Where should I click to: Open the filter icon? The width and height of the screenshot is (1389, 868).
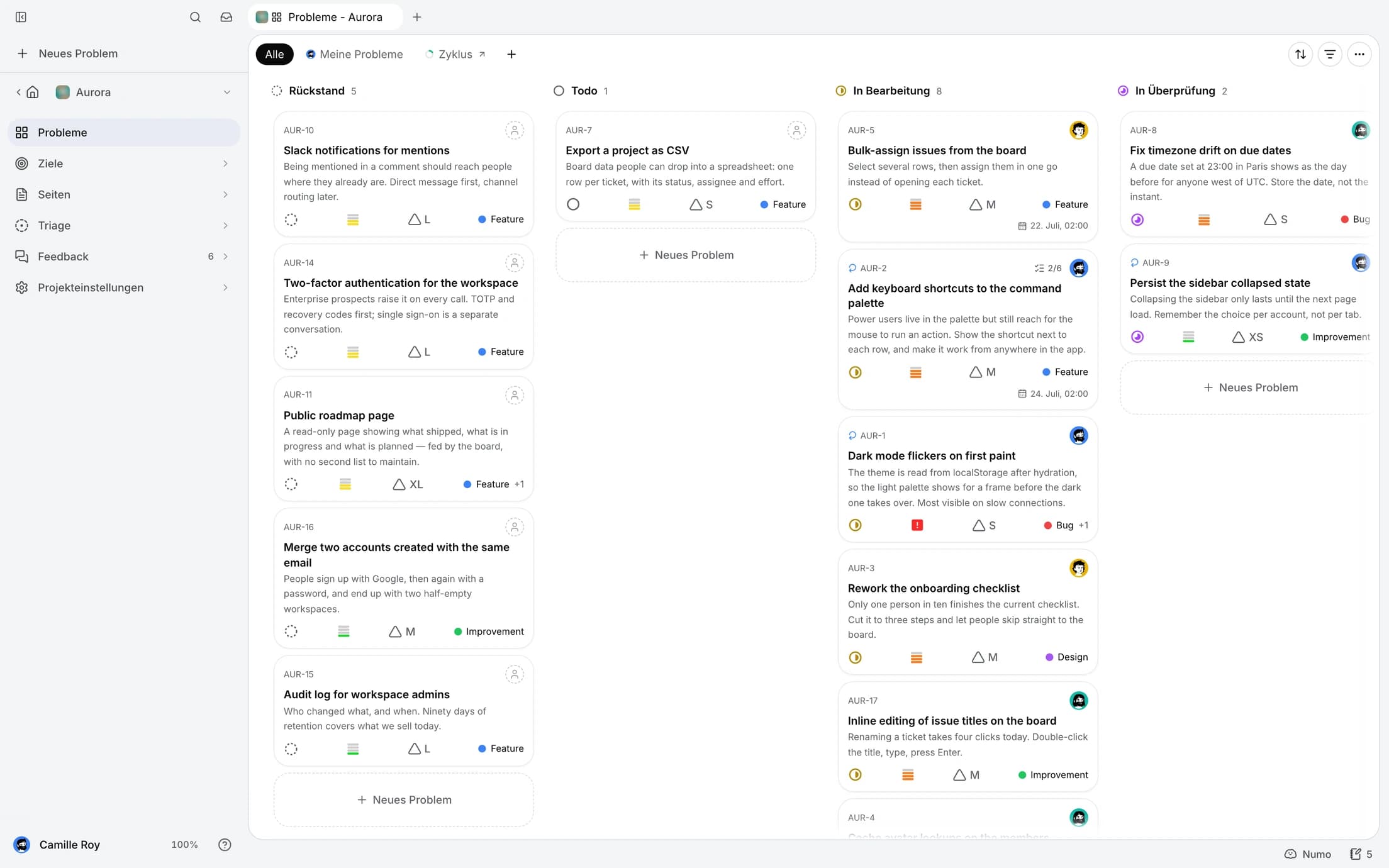click(1330, 54)
